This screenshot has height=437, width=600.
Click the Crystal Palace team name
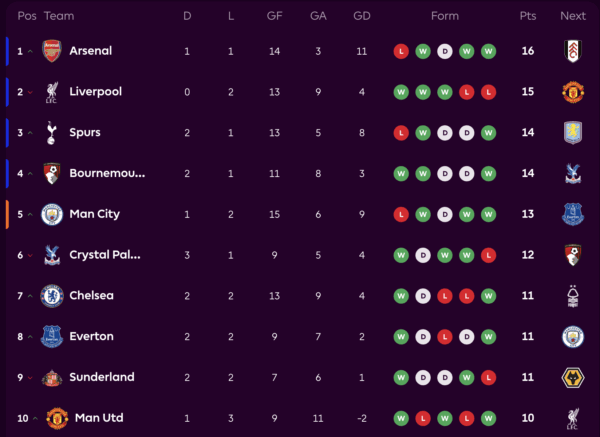click(x=105, y=255)
